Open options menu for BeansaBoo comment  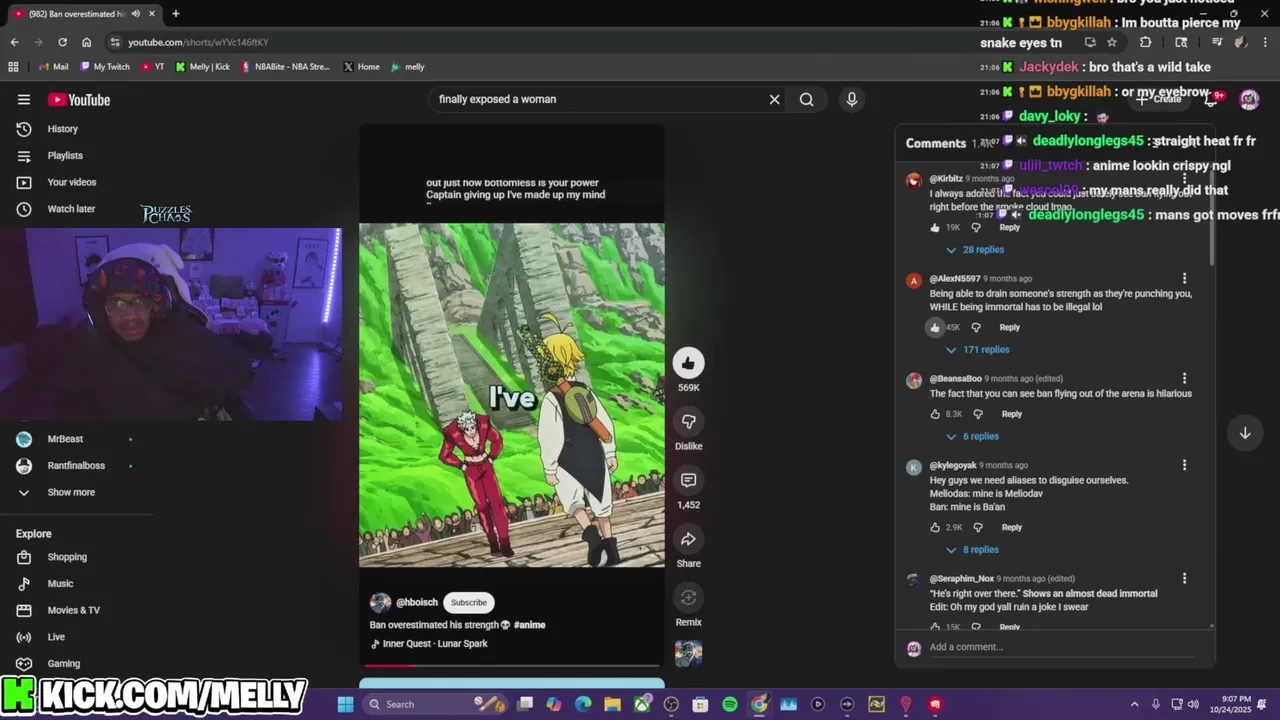coord(1184,379)
